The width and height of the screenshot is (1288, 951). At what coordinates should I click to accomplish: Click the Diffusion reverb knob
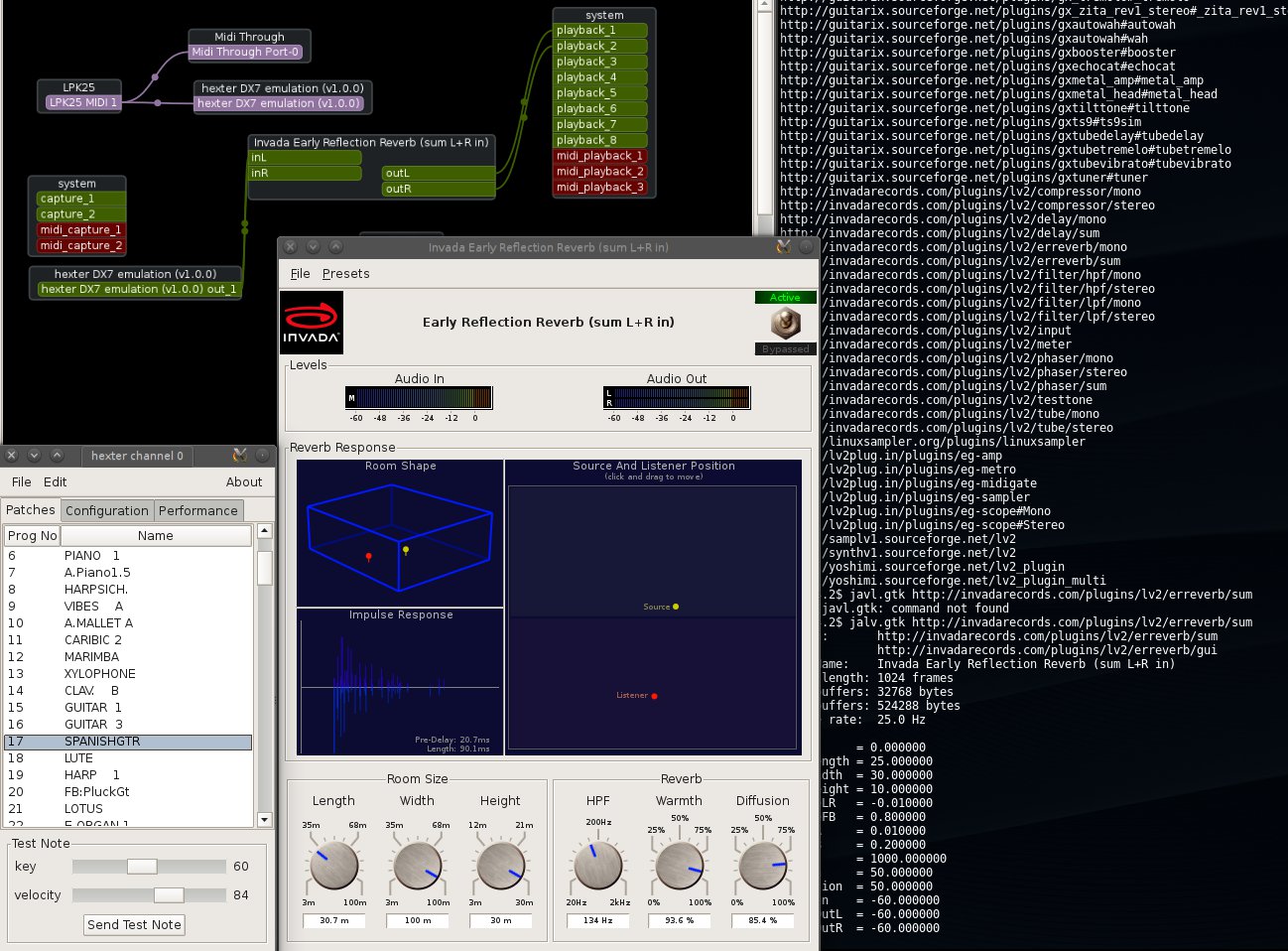pyautogui.click(x=762, y=866)
